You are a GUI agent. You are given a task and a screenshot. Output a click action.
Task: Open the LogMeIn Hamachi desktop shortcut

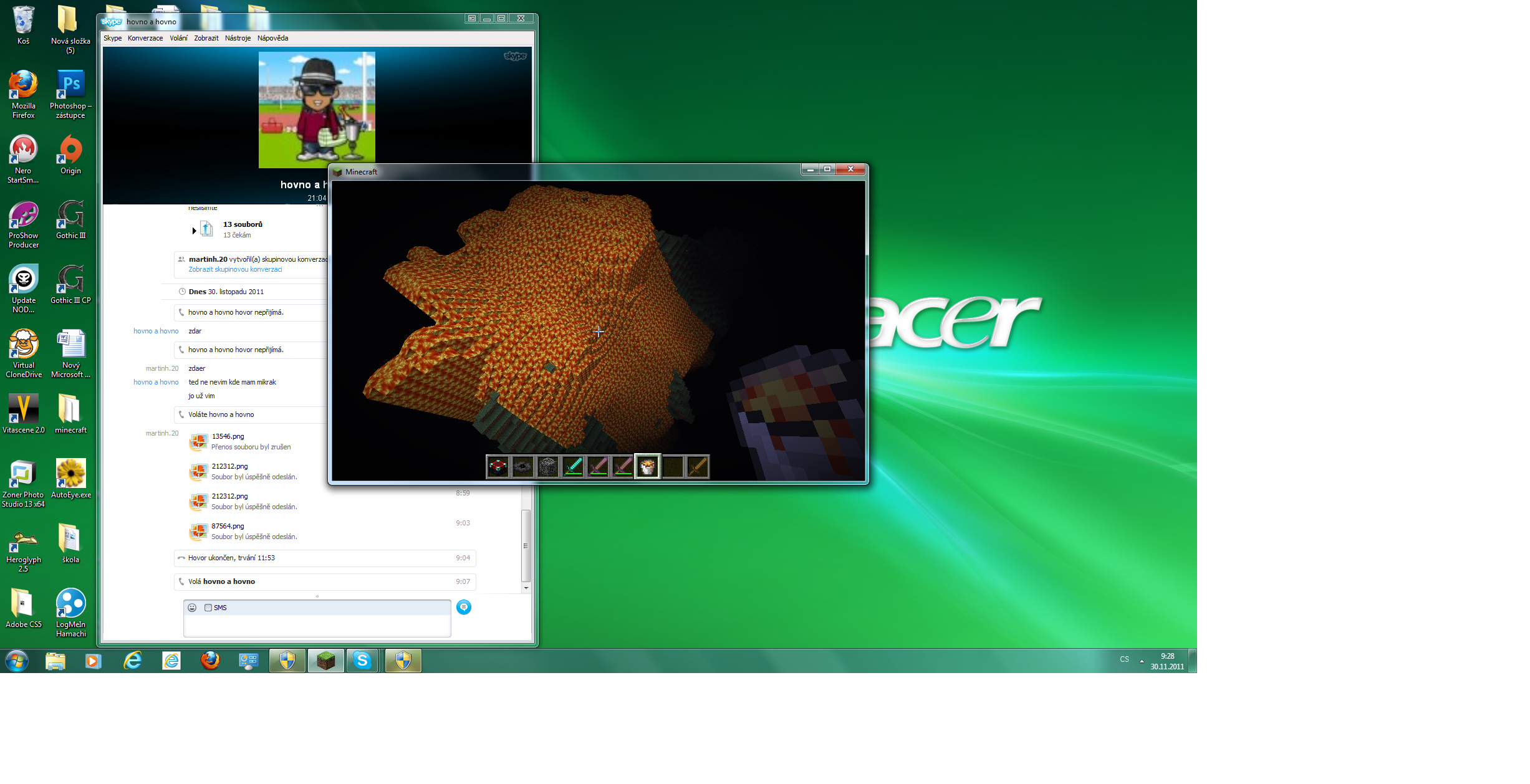pos(70,613)
